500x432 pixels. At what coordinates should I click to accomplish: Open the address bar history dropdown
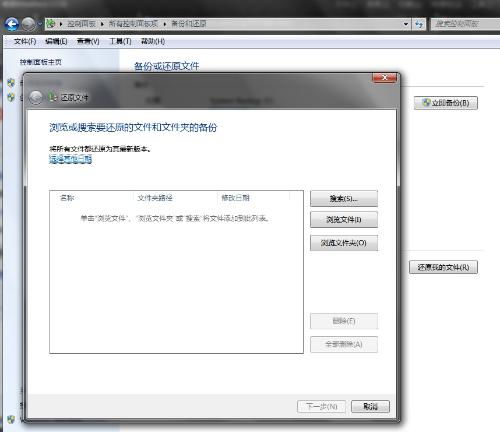pyautogui.click(x=406, y=24)
